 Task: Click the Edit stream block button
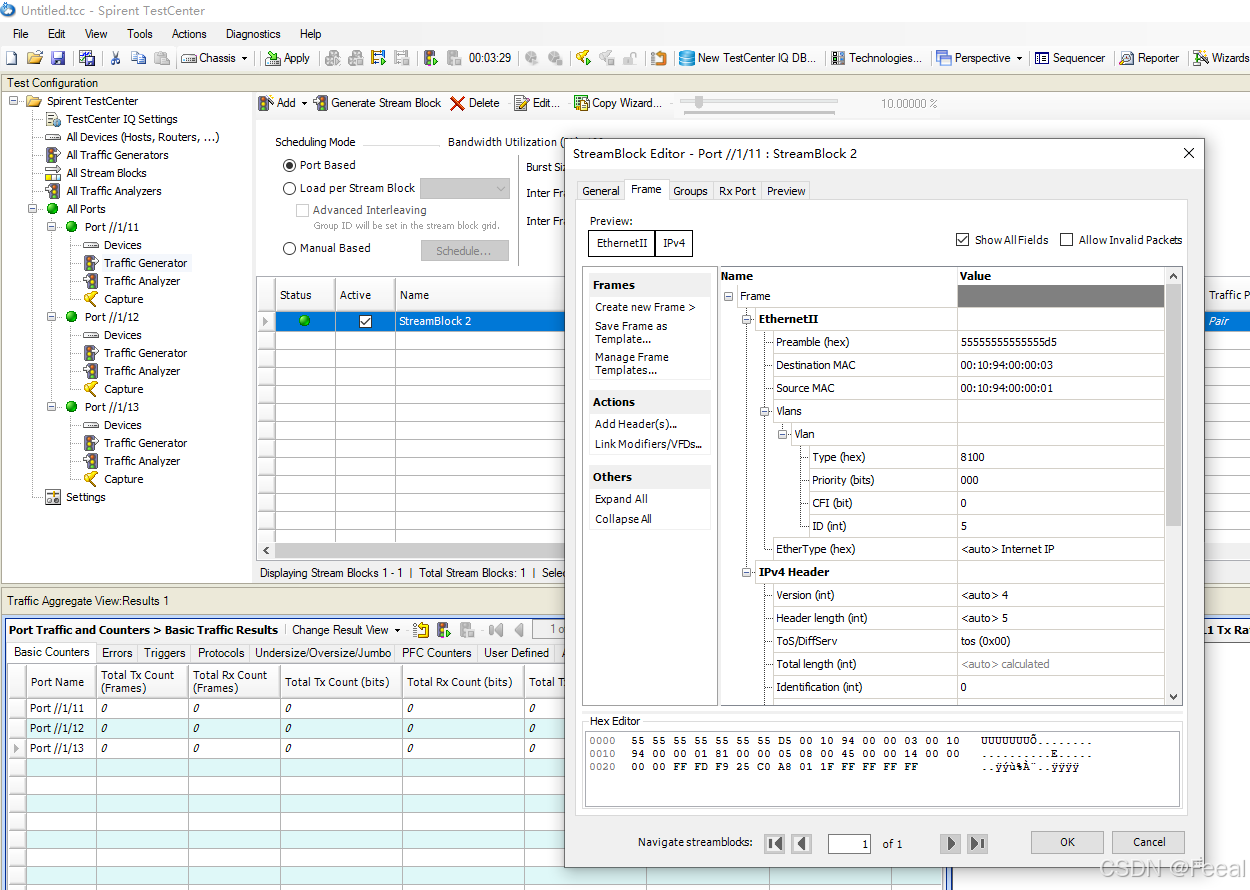point(537,103)
